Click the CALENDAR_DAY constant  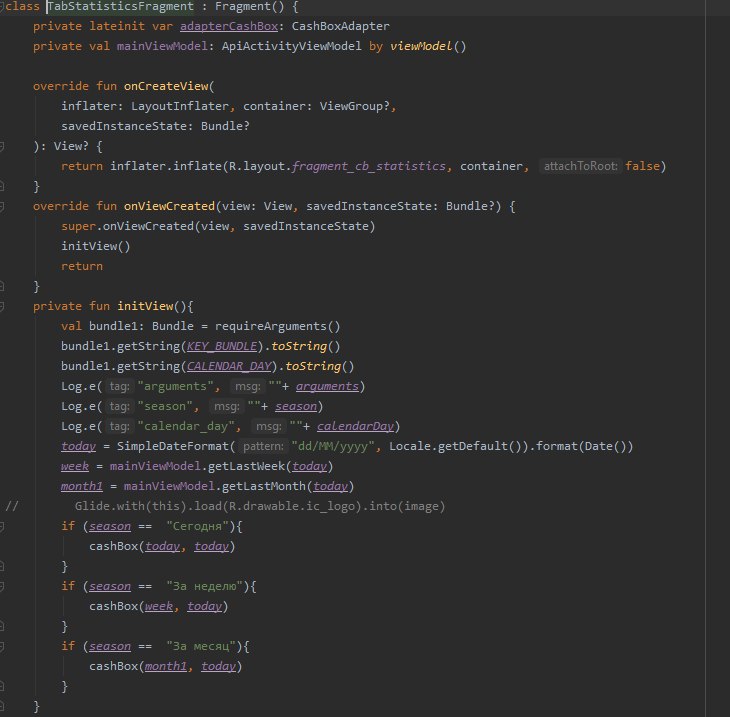pyautogui.click(x=229, y=366)
